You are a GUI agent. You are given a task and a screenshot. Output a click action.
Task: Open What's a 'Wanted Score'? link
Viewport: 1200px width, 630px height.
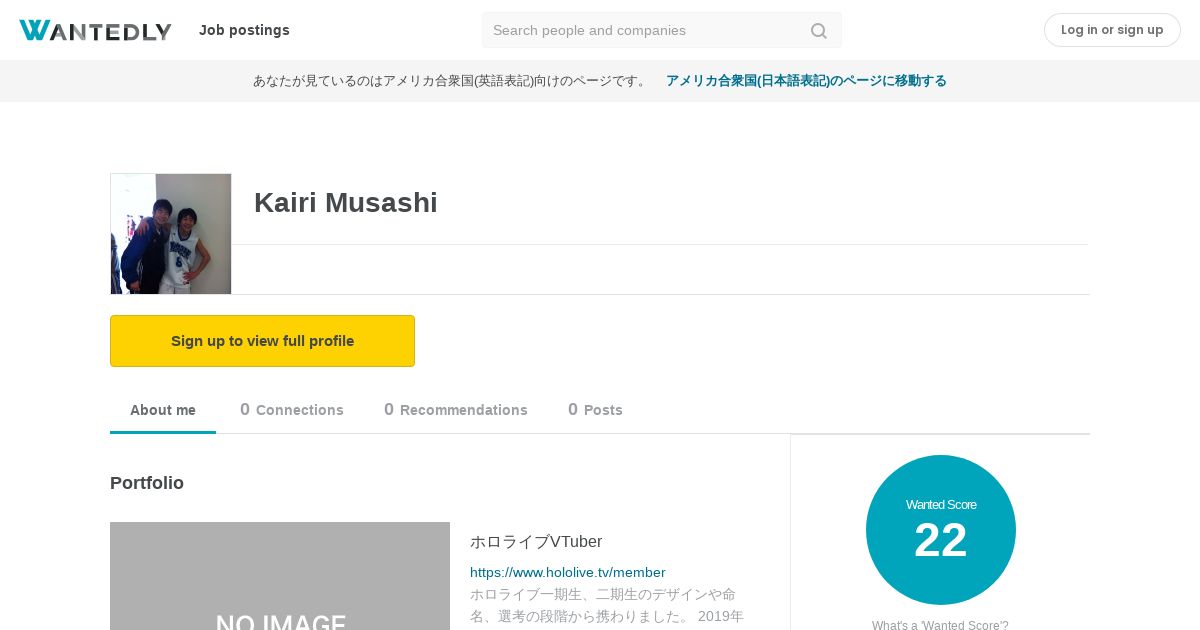tap(940, 625)
